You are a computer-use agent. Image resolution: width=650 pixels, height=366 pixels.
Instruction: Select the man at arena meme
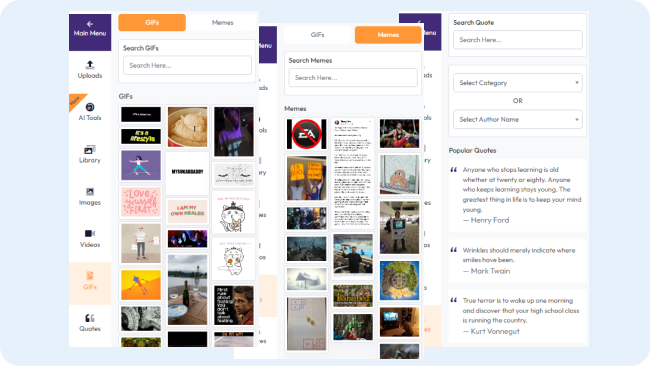coord(353,255)
